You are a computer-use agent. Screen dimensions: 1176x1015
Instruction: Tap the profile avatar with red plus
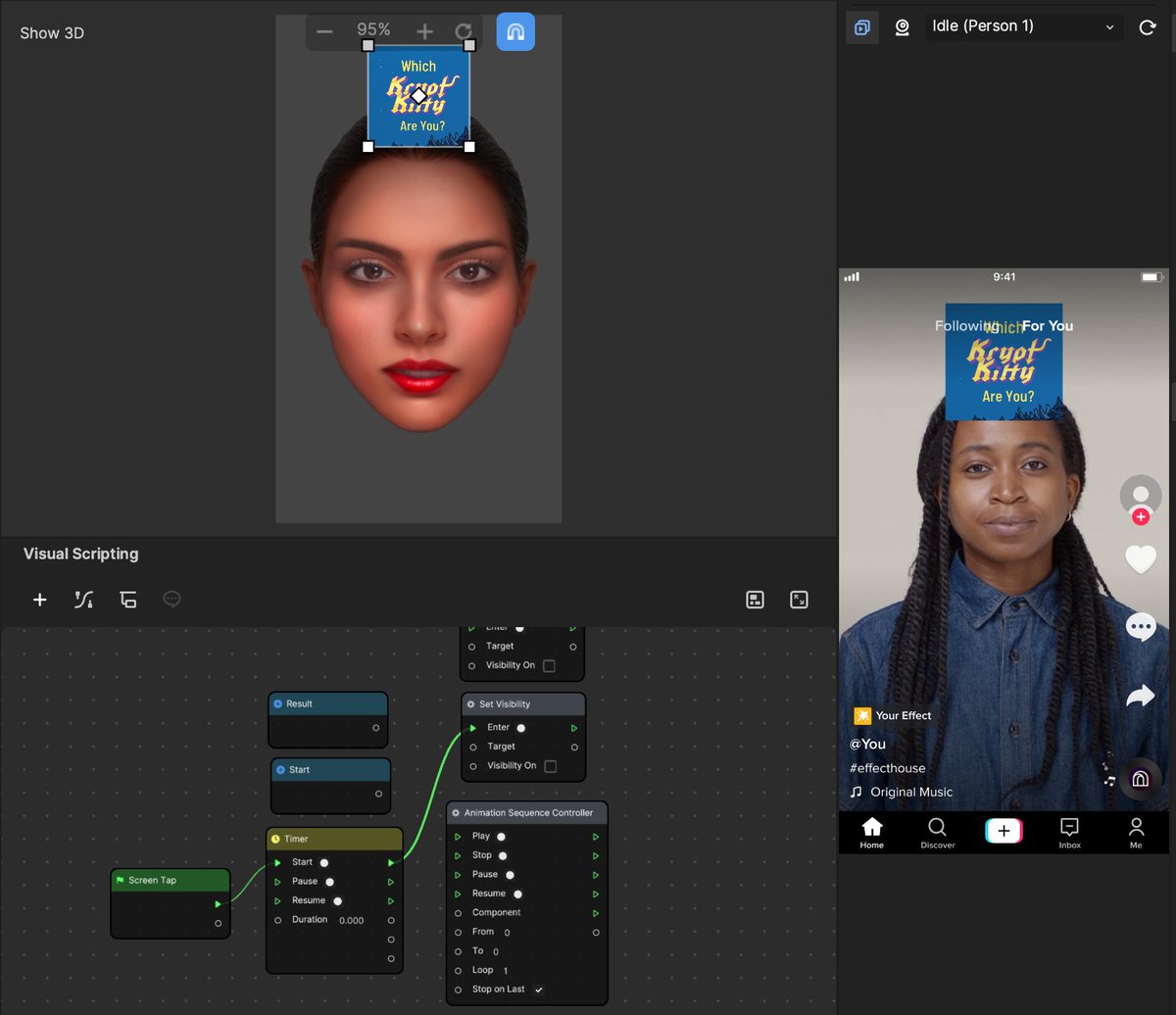tap(1140, 500)
